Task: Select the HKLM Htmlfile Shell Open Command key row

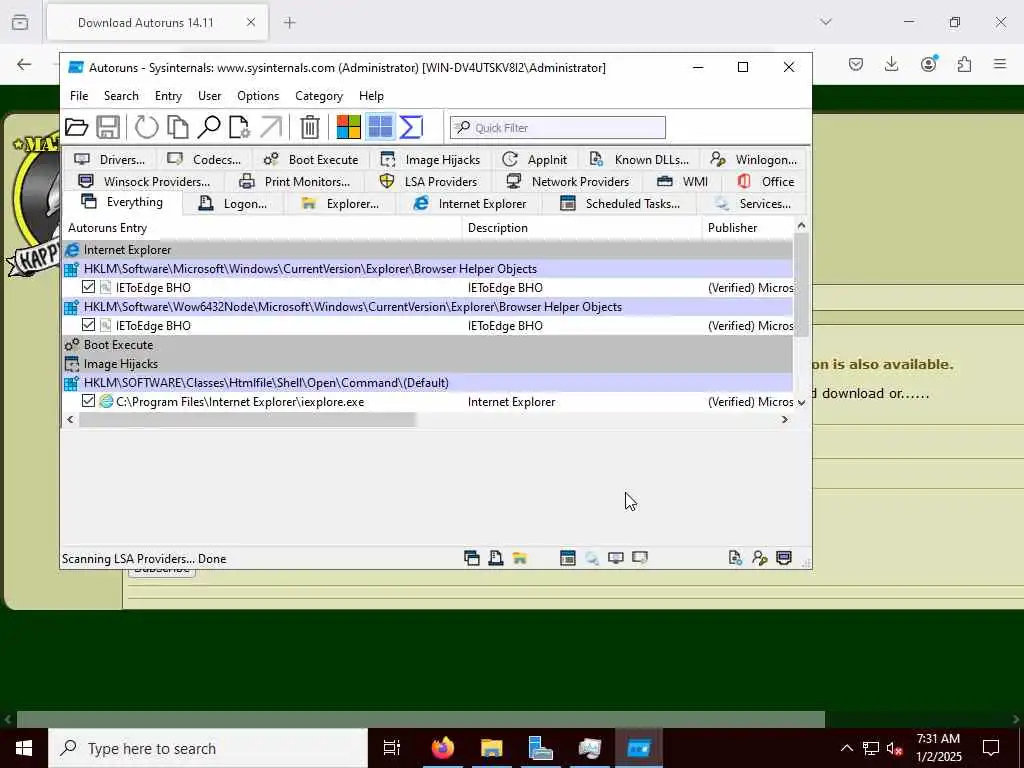Action: (428, 383)
